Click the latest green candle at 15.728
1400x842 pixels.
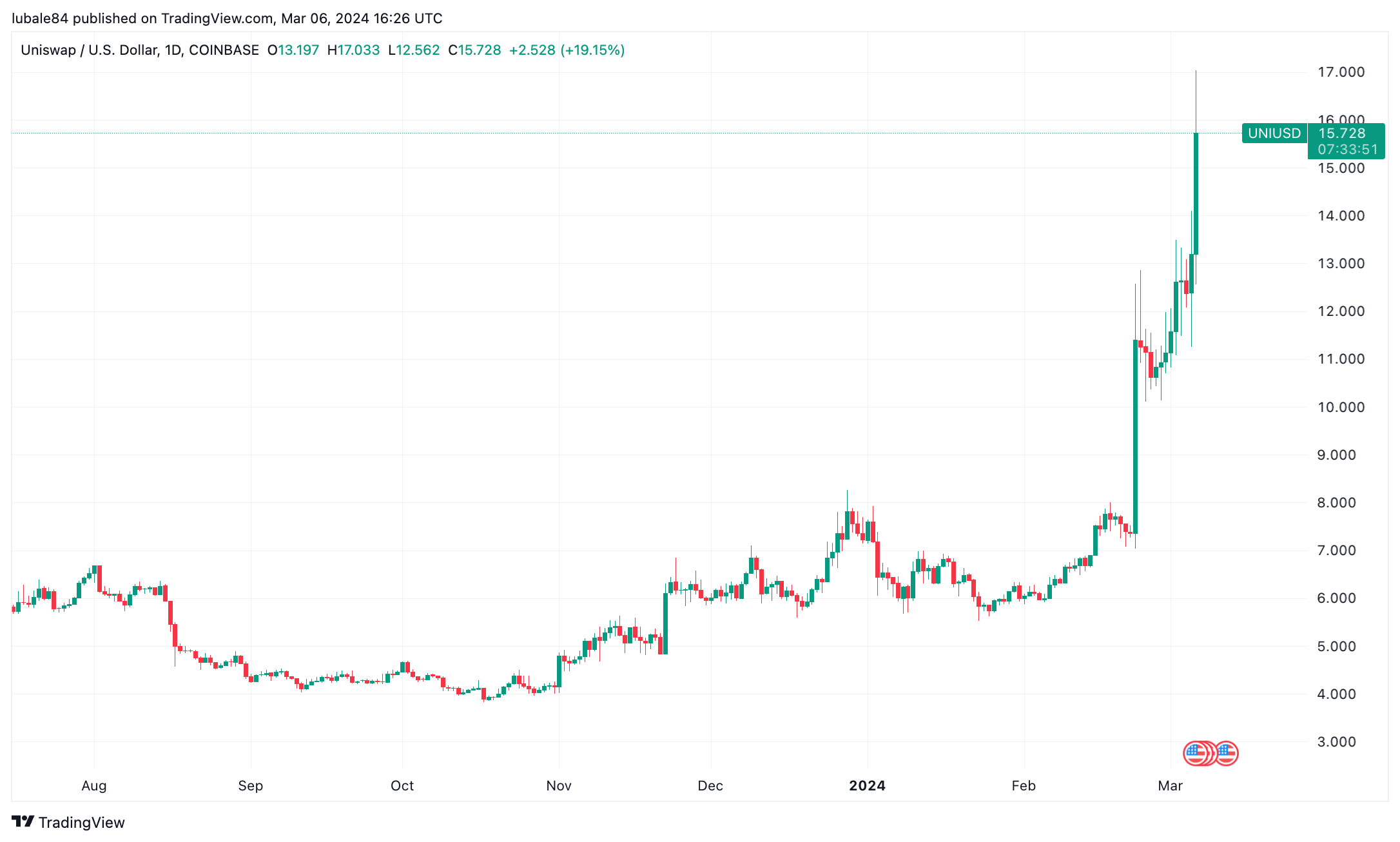1196,193
